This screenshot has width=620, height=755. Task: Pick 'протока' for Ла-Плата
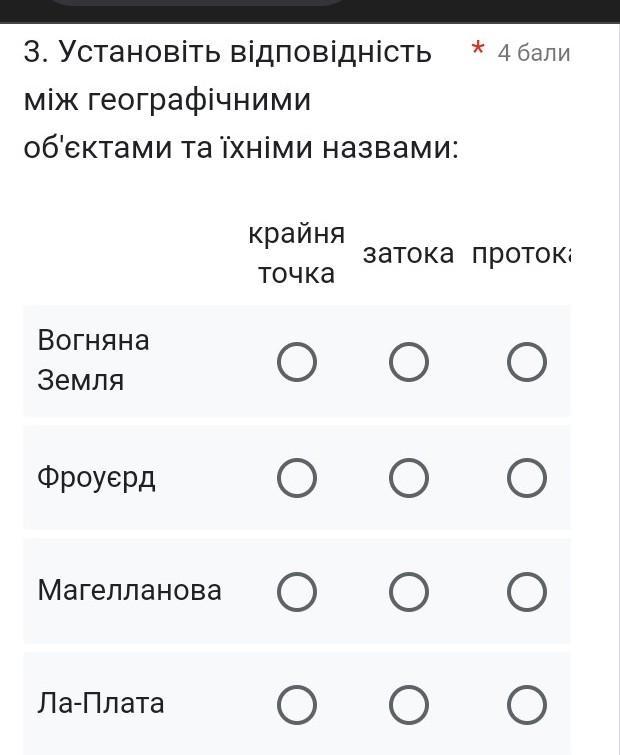[x=527, y=706]
